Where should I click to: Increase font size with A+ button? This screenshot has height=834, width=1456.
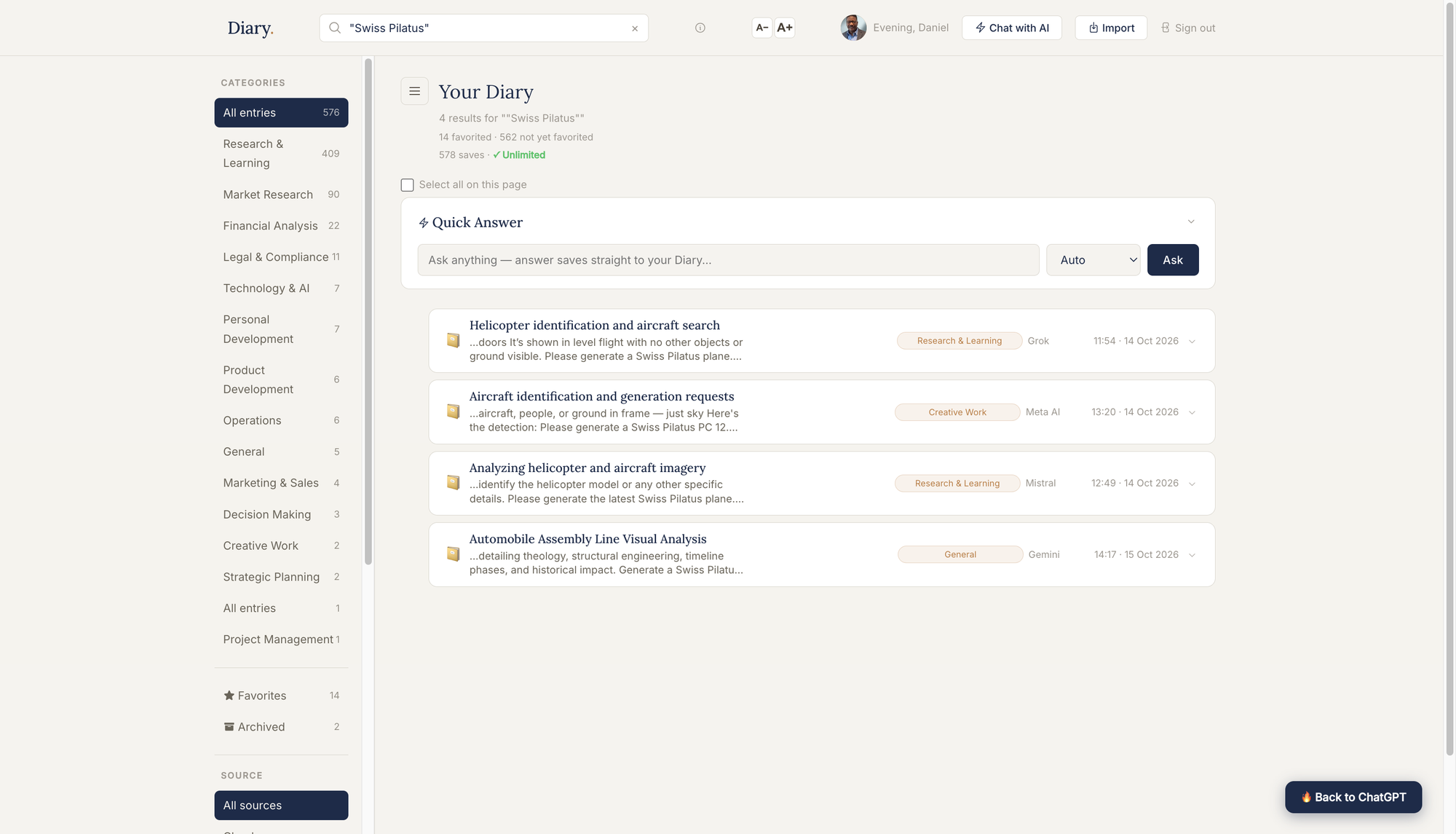785,28
